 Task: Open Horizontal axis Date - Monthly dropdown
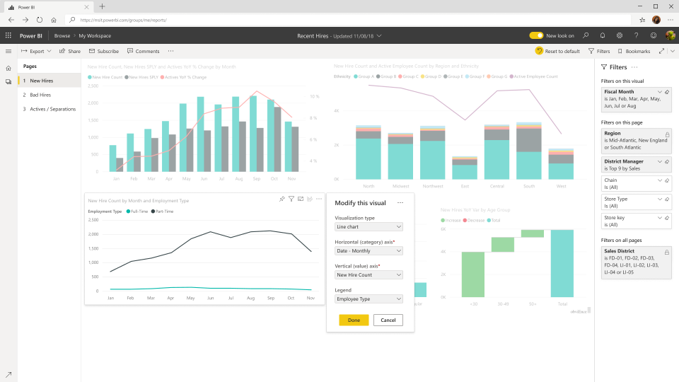(369, 251)
